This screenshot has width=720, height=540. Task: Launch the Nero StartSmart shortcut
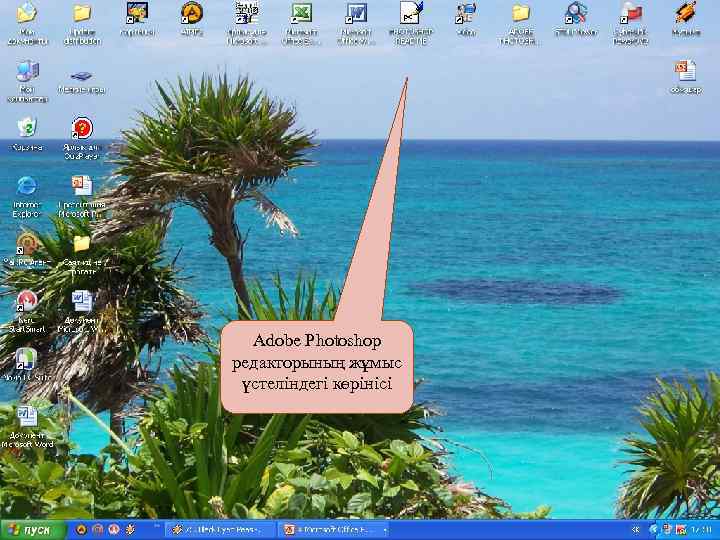27,311
